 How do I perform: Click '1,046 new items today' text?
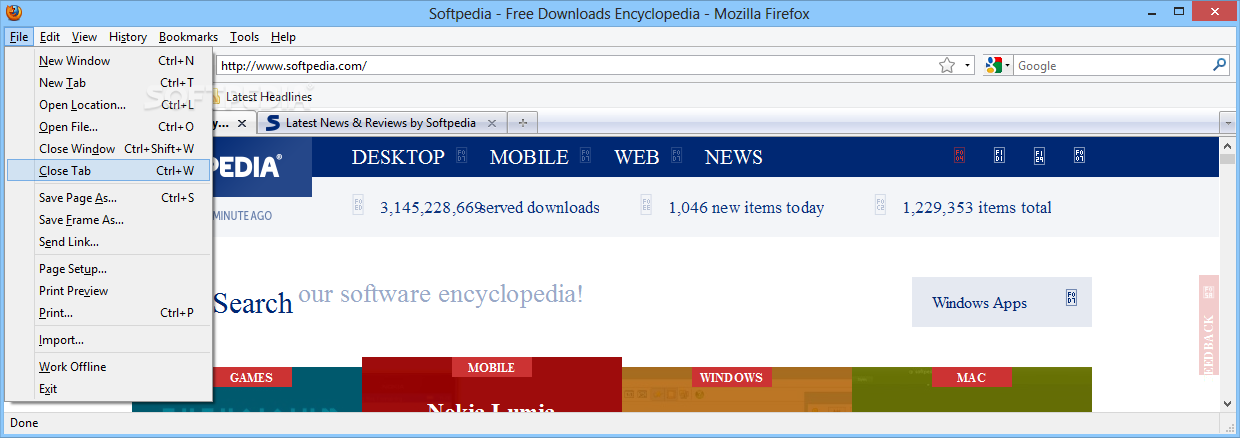click(746, 208)
